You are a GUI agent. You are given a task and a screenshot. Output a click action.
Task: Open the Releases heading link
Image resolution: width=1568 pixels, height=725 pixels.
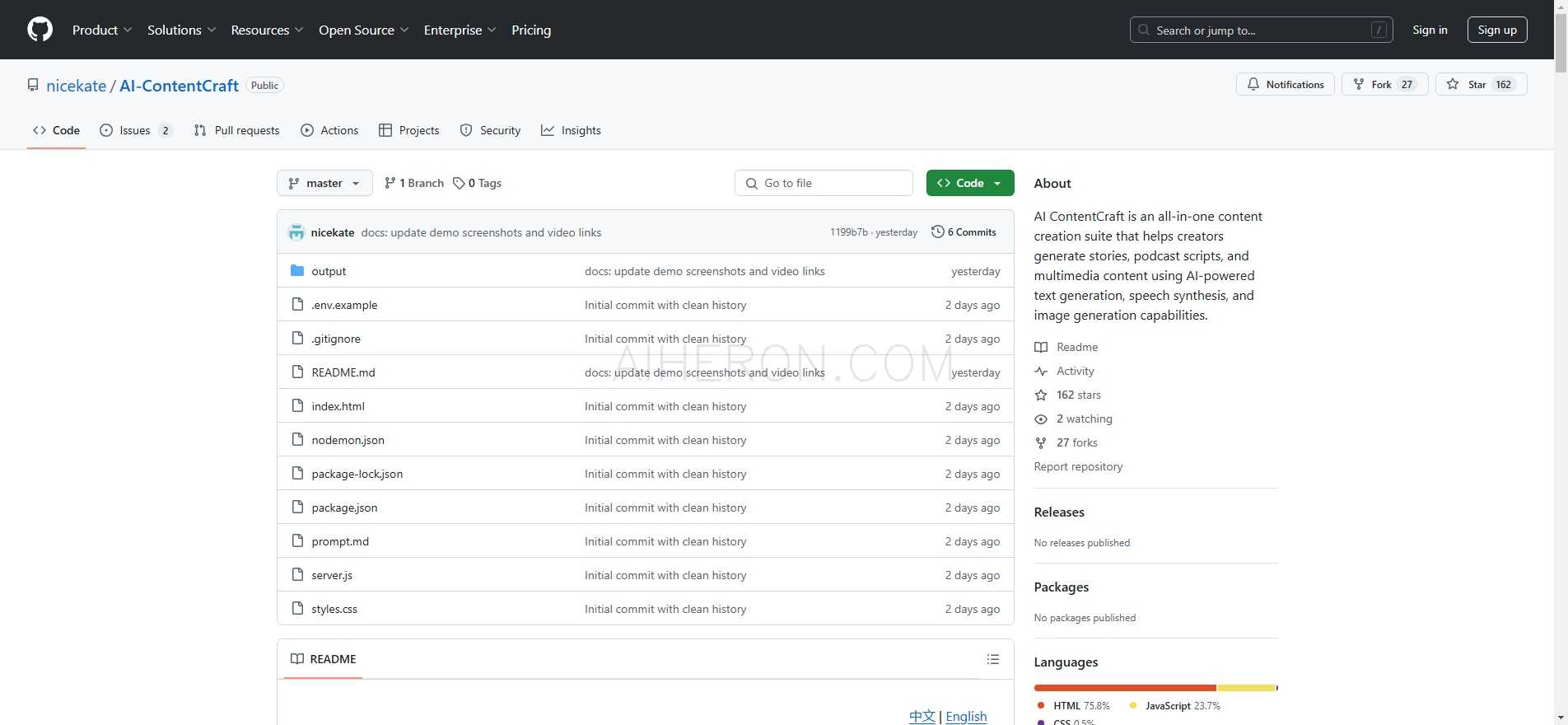(1059, 512)
